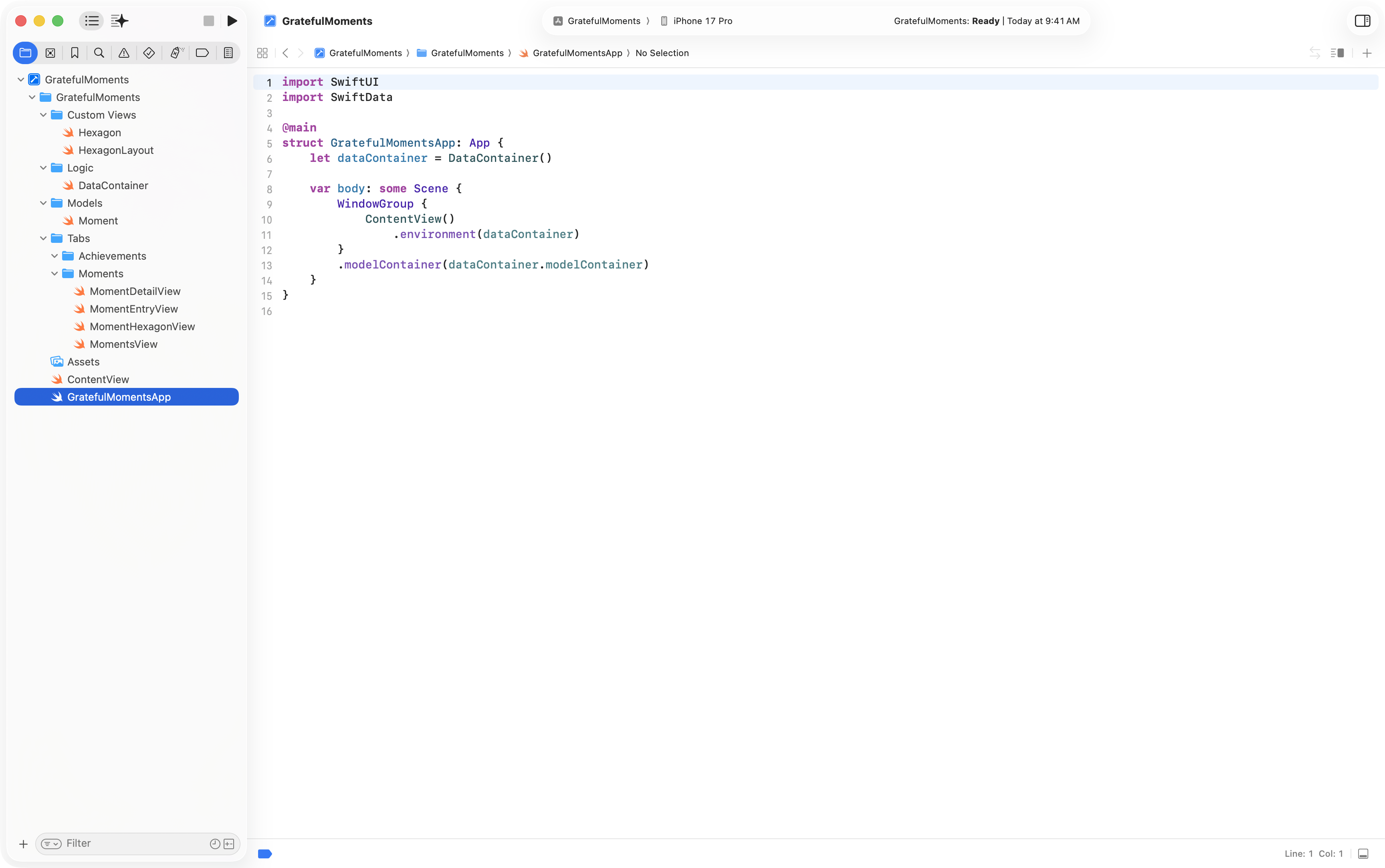The width and height of the screenshot is (1385, 868).
Task: Open the Find navigator magnifier icon
Action: coord(99,53)
